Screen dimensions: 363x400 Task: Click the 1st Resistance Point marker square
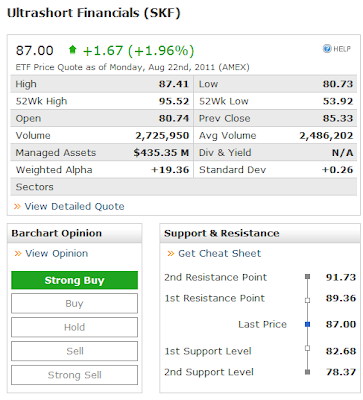pos(307,300)
